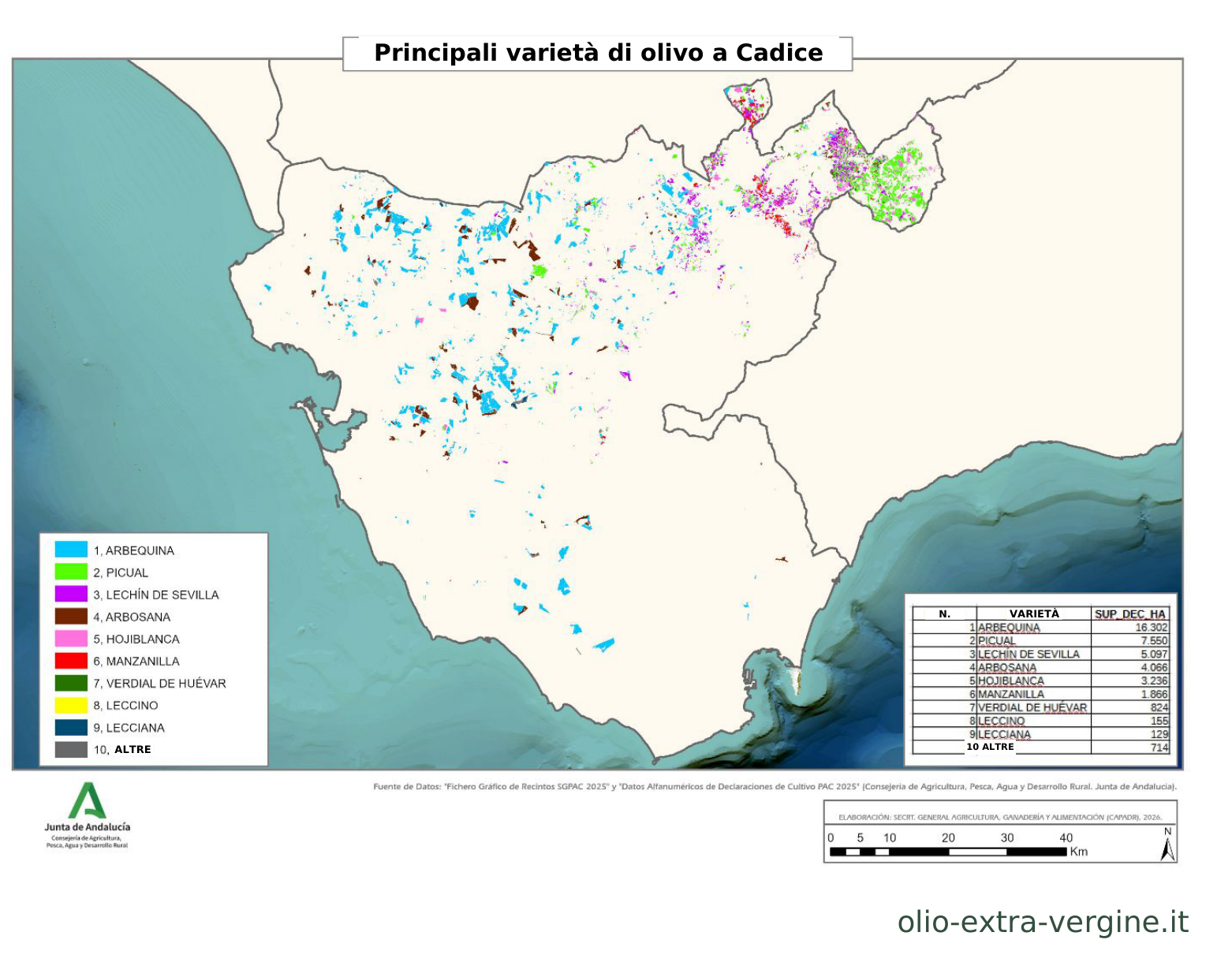Select the bright green Picual legend swatch
Viewport: 1232px width, 962px height.
[71, 572]
